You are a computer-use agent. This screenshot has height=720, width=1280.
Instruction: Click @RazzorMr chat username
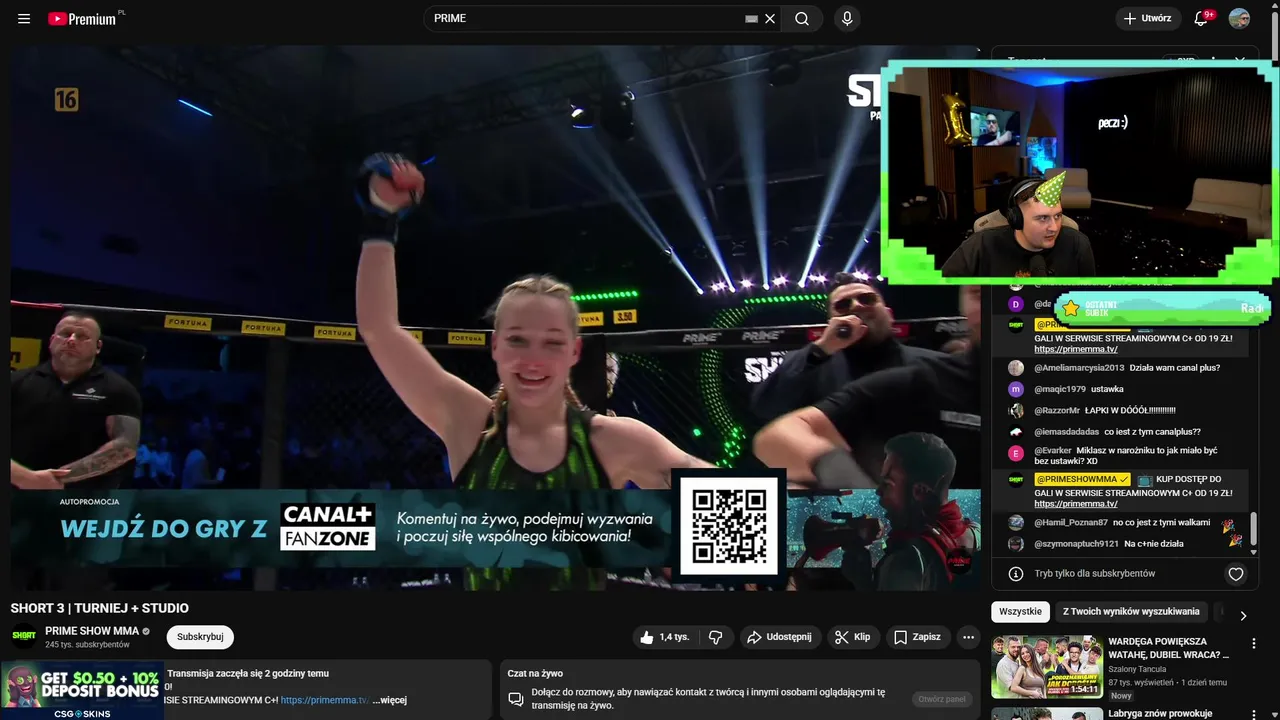tap(1057, 410)
